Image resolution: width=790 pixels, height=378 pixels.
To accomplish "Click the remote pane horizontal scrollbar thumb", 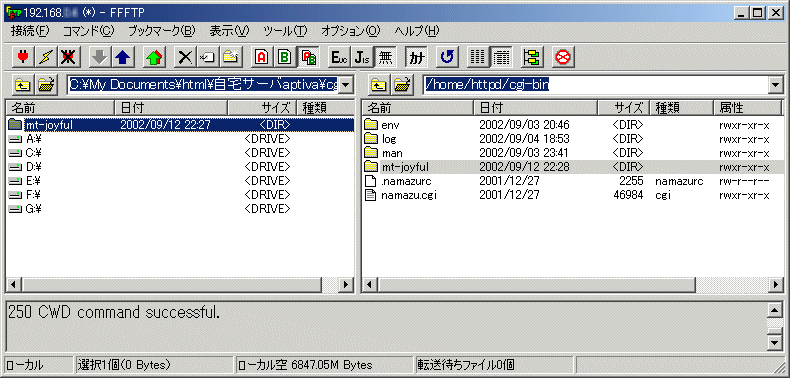I will pos(536,285).
